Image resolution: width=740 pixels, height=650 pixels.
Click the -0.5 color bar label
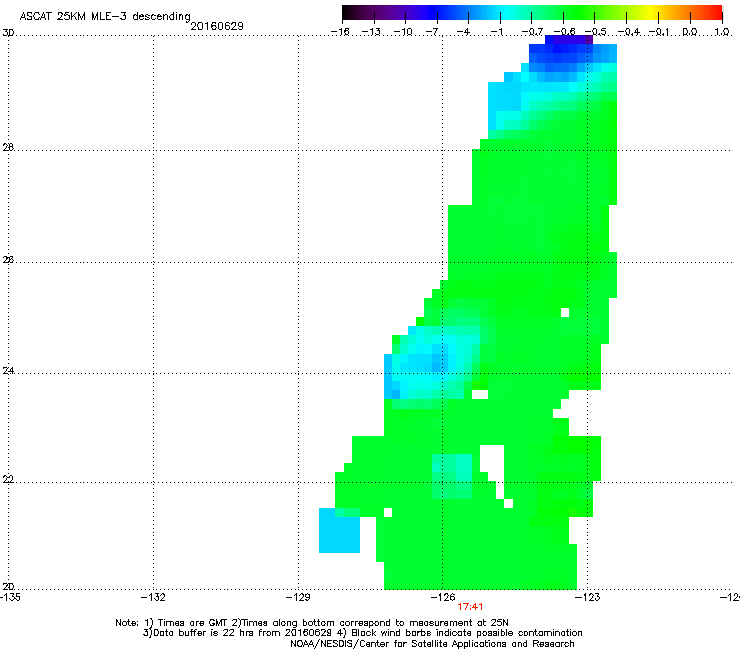pos(596,32)
